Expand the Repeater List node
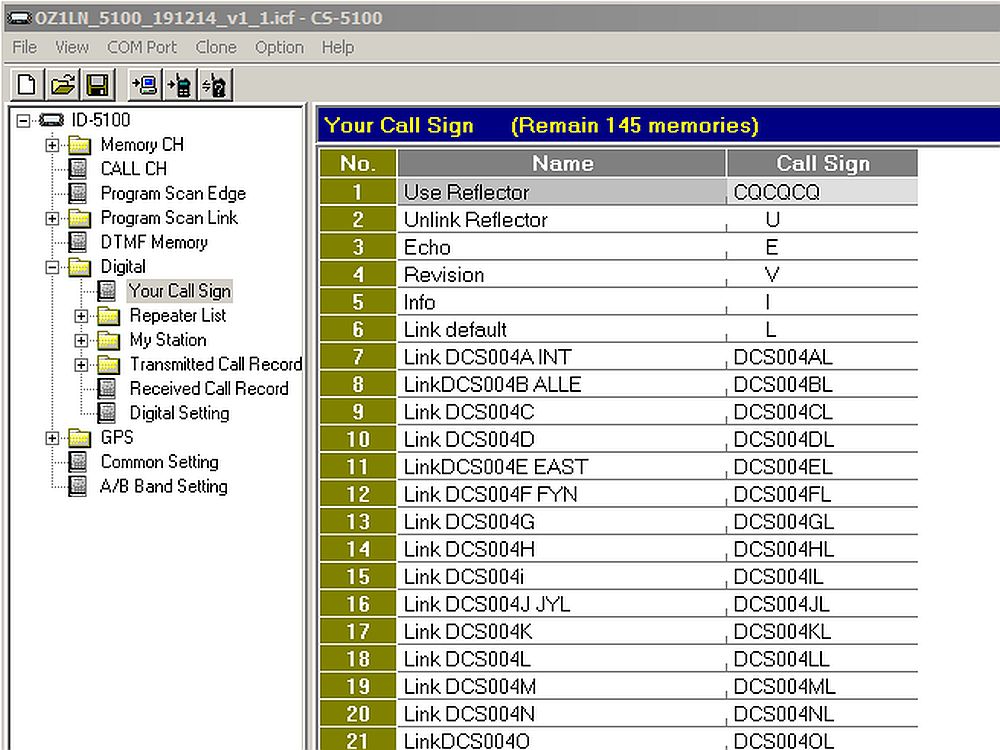The width and height of the screenshot is (1000, 750). click(82, 316)
